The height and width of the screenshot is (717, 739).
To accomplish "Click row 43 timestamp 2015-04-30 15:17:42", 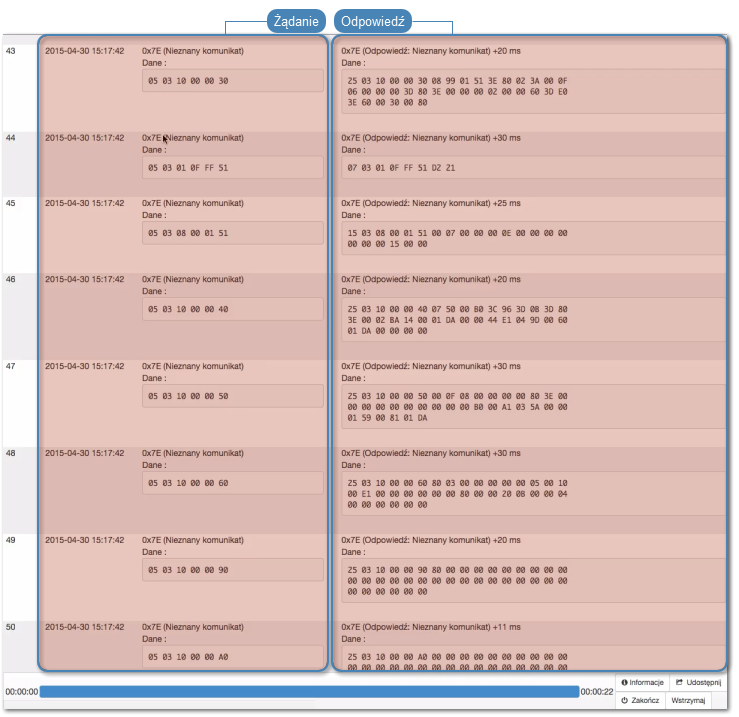I will [84, 51].
